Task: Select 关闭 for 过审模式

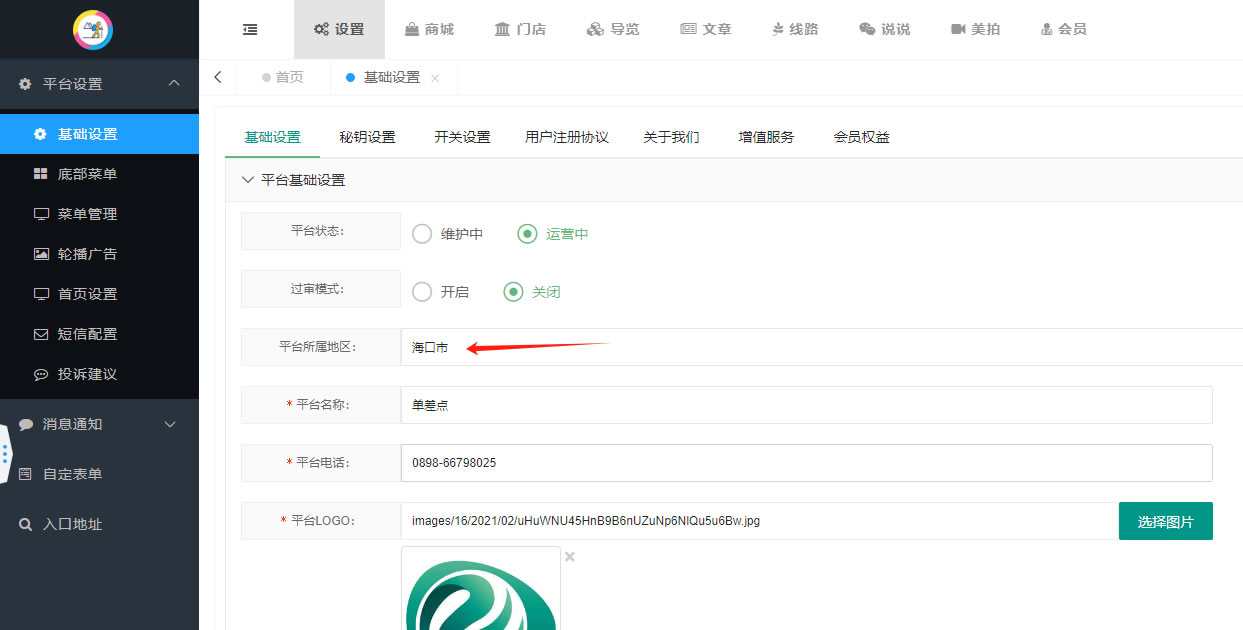Action: pyautogui.click(x=513, y=292)
